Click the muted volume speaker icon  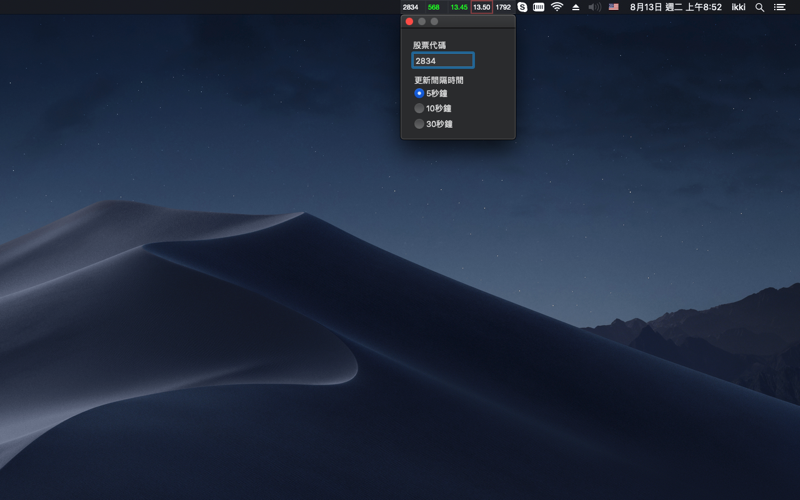coord(594,7)
